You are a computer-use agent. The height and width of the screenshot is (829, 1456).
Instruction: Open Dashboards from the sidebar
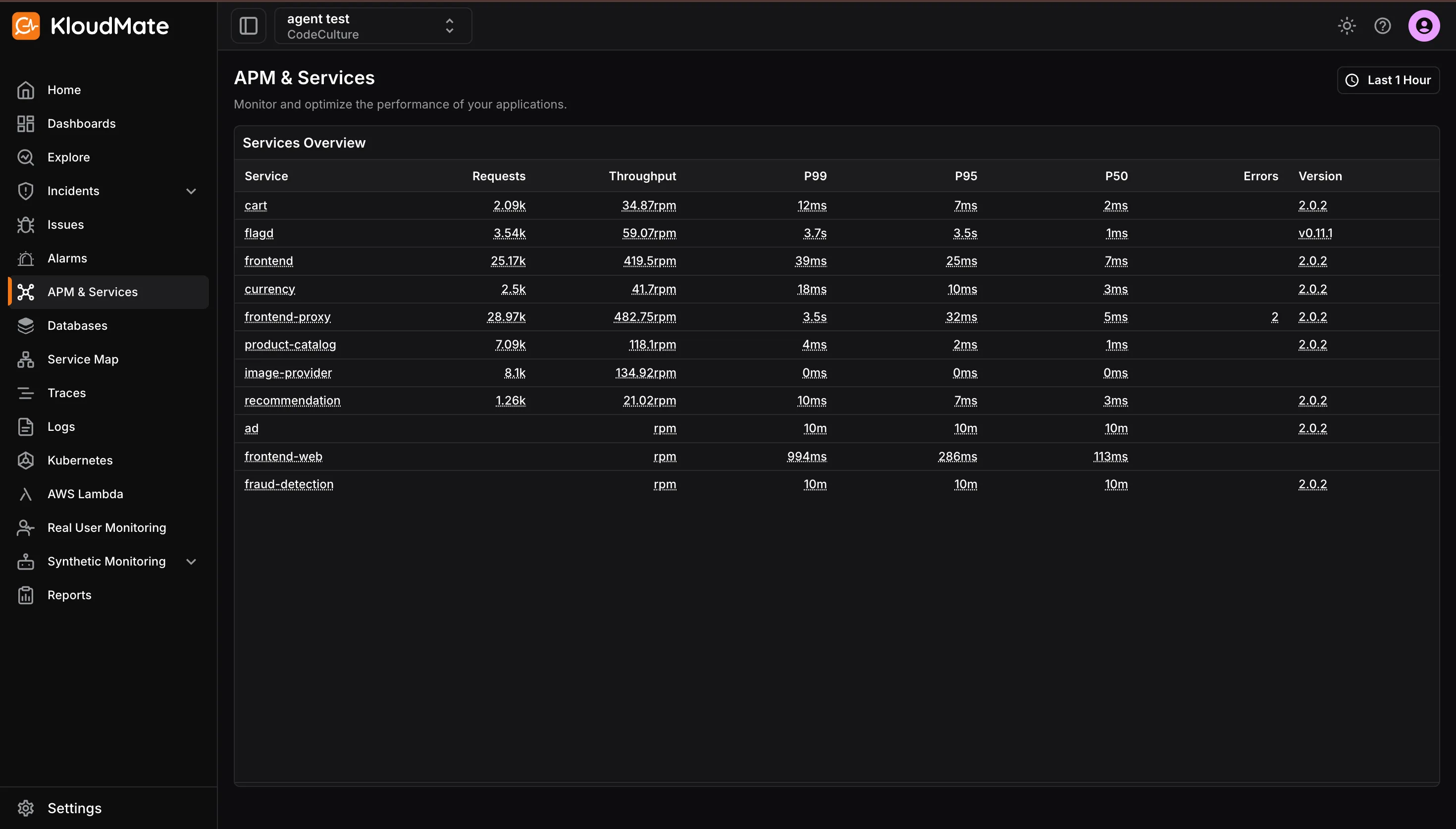point(108,123)
